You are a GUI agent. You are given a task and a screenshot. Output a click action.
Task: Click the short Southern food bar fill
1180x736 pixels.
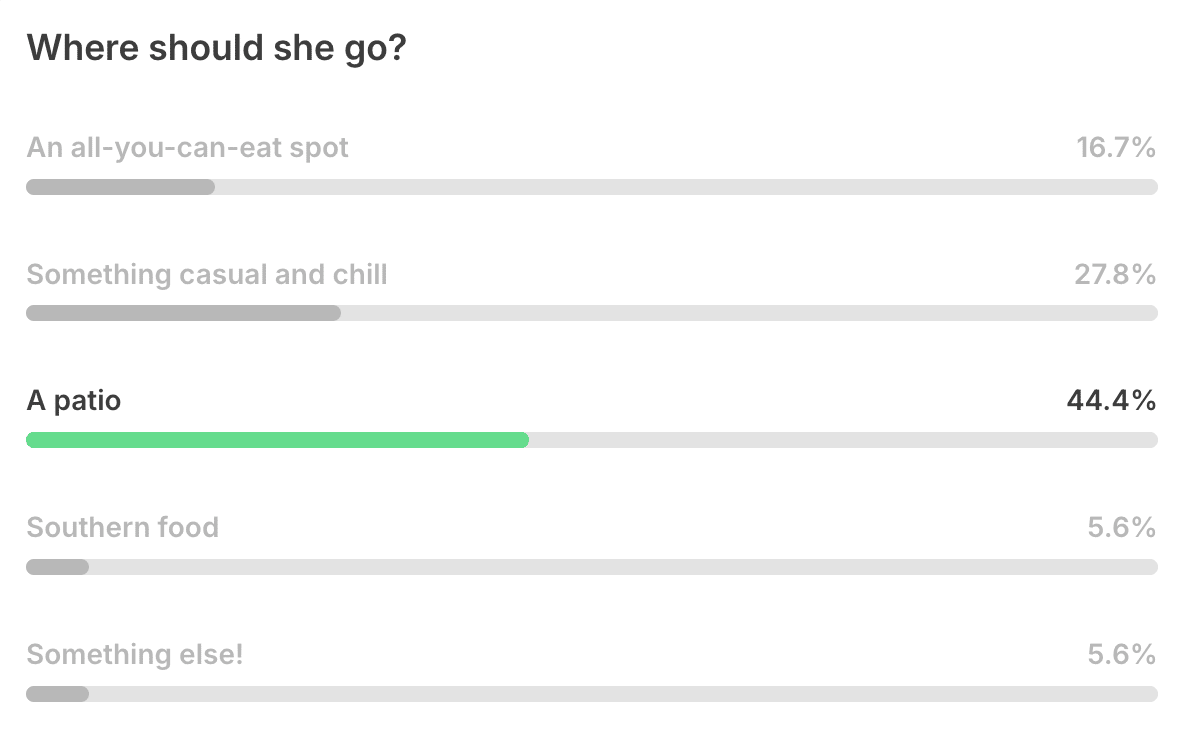[x=58, y=567]
